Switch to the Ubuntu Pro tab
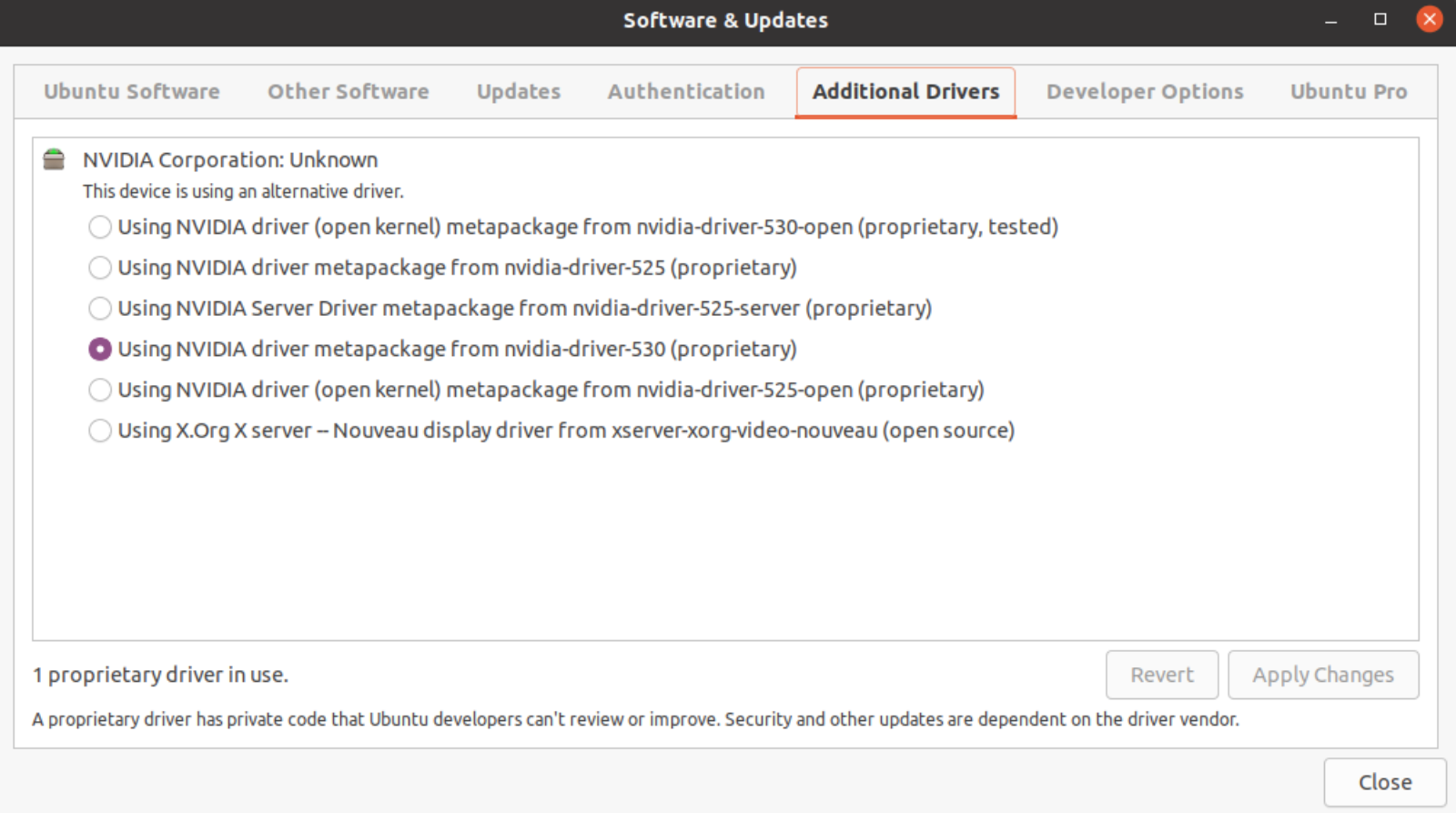This screenshot has height=813, width=1456. tap(1349, 92)
